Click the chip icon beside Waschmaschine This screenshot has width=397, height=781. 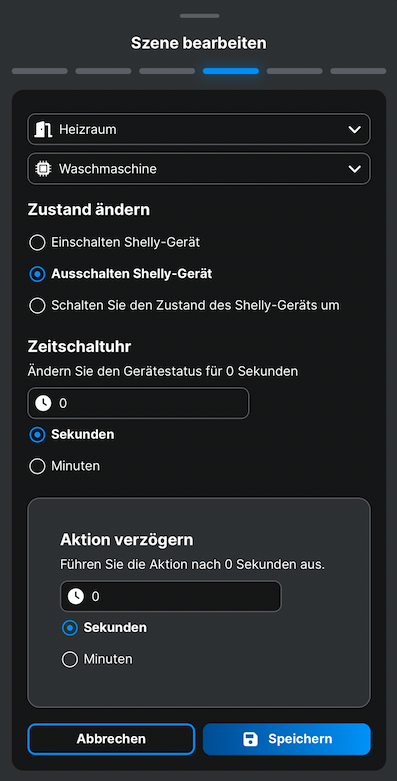point(43,169)
